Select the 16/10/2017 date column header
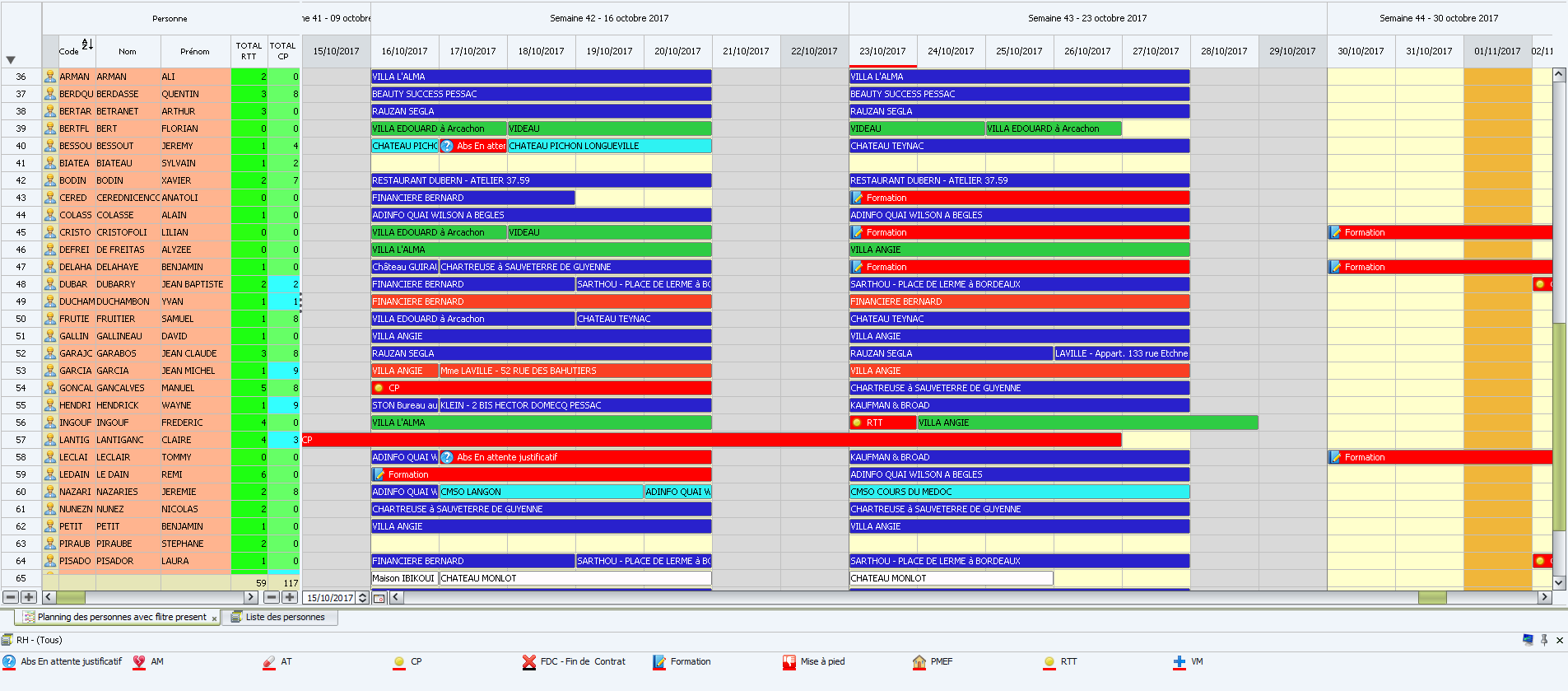Image resolution: width=1568 pixels, height=691 pixels. coord(404,51)
